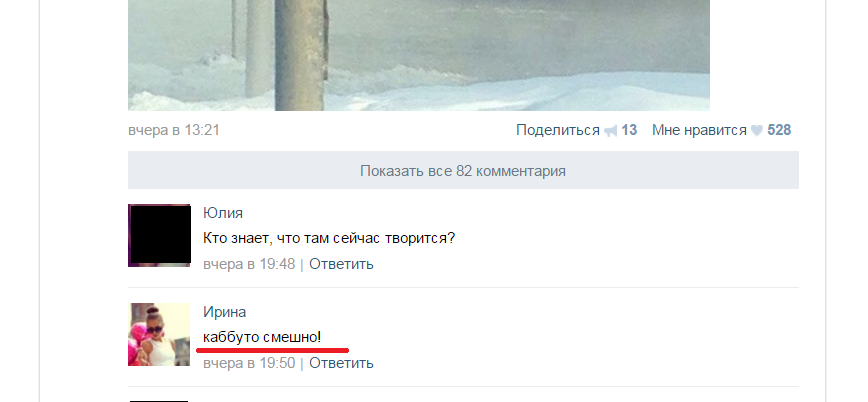Expand Показать все 82 комментария

pos(463,170)
